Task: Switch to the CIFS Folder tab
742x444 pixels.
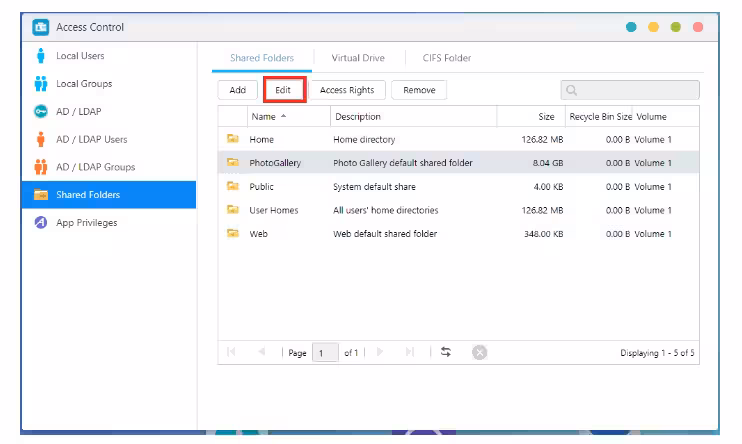Action: point(447,58)
